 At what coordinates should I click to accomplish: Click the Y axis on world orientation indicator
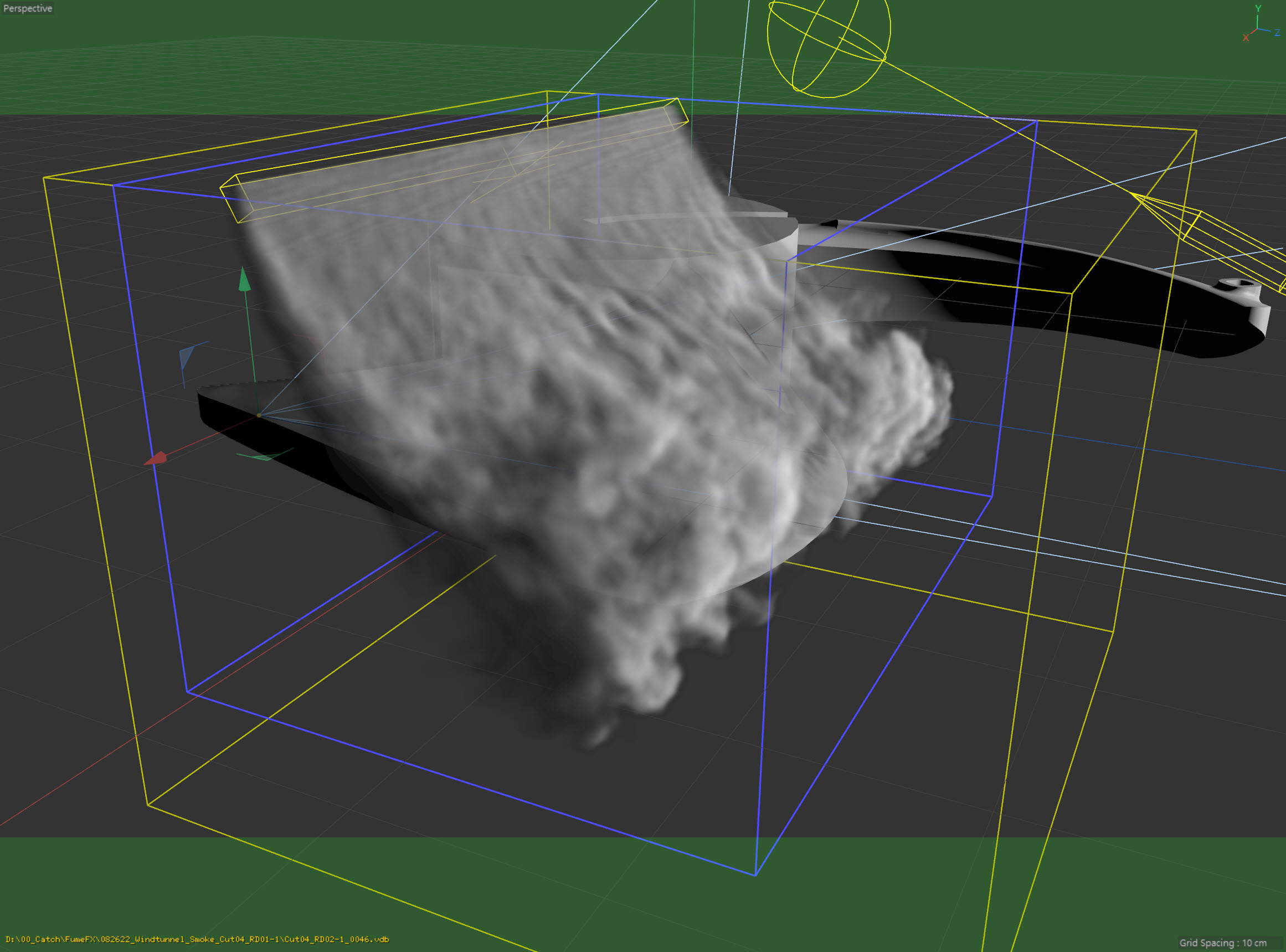point(1258,9)
